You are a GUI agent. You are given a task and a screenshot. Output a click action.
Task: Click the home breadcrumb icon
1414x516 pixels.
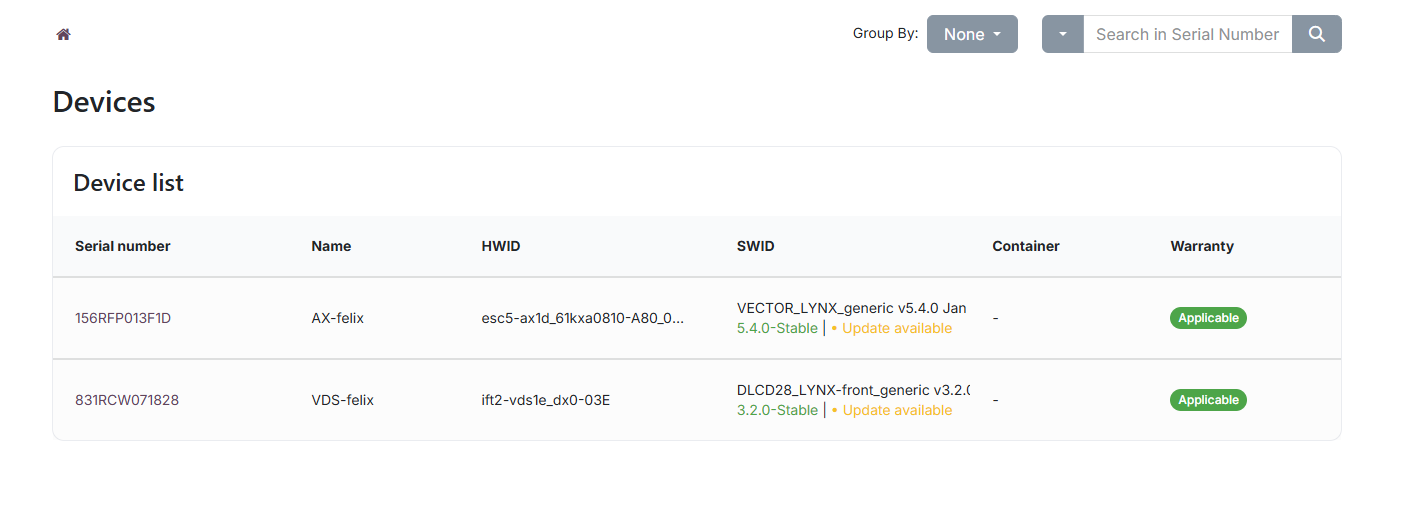coord(63,34)
